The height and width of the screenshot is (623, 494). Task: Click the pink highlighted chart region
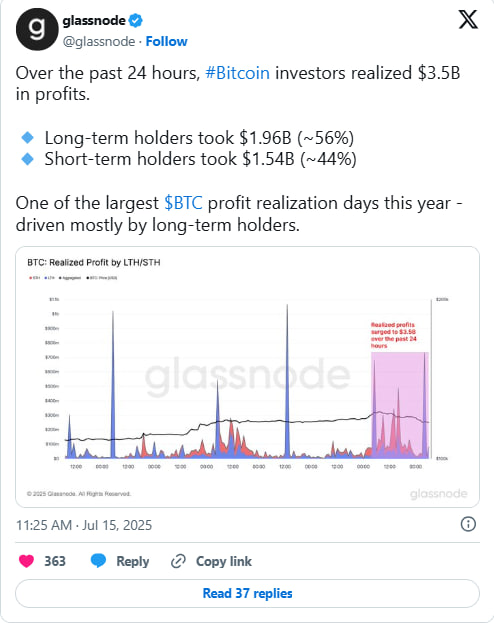coord(400,405)
